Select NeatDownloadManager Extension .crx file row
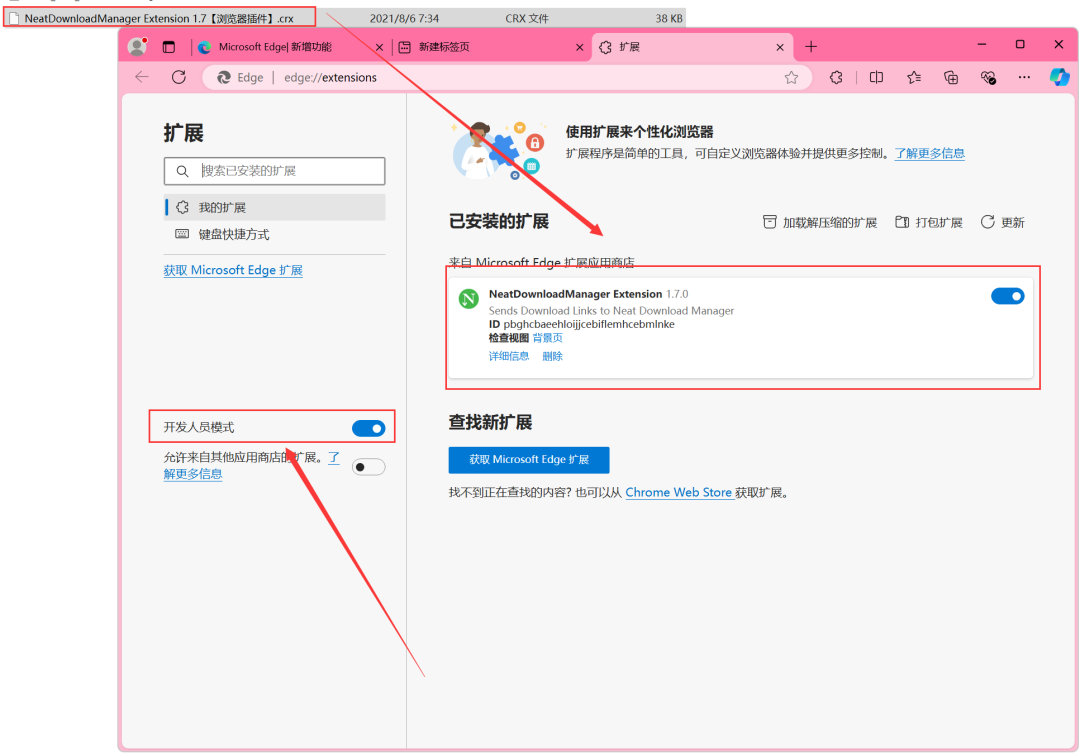 [344, 18]
